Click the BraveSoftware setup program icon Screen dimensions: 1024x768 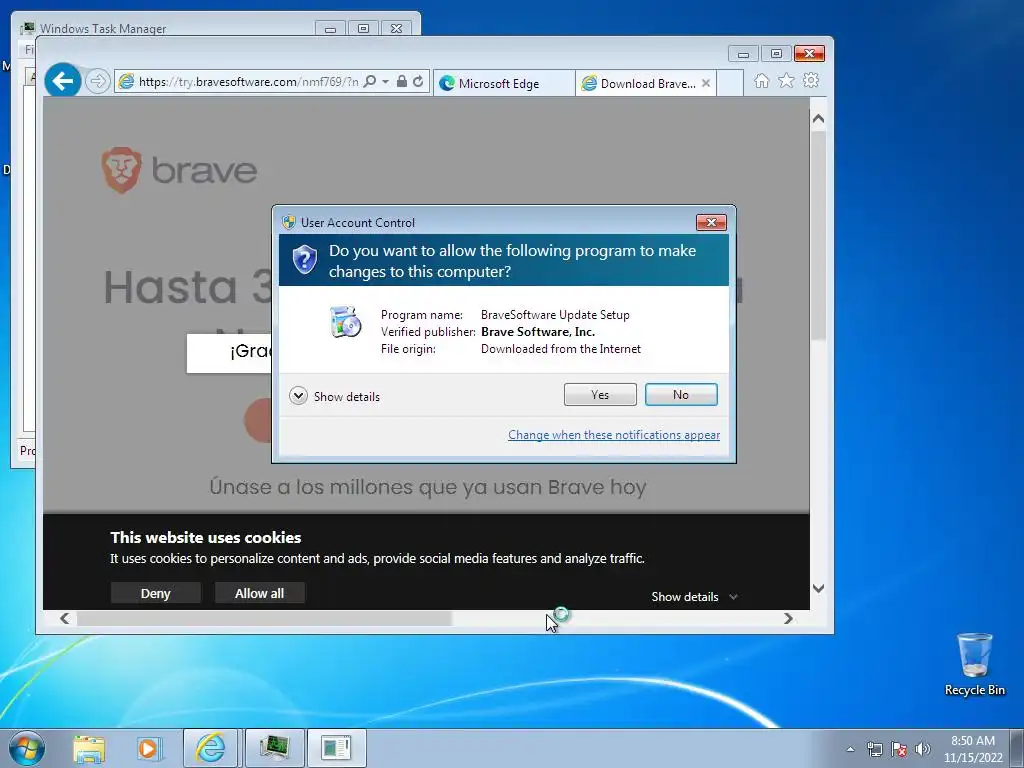[345, 322]
